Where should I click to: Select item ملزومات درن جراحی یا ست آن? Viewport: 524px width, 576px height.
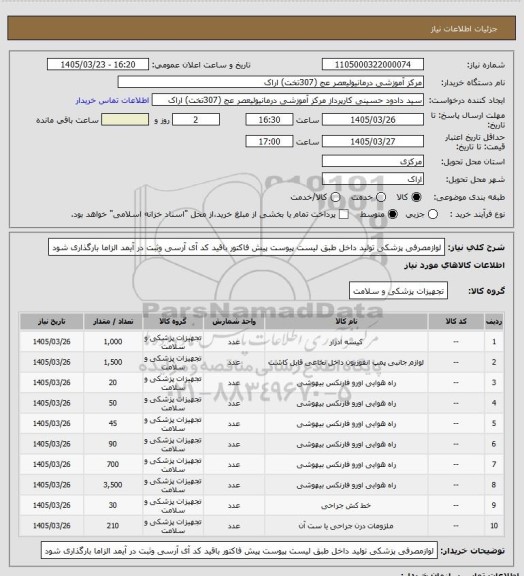click(346, 526)
